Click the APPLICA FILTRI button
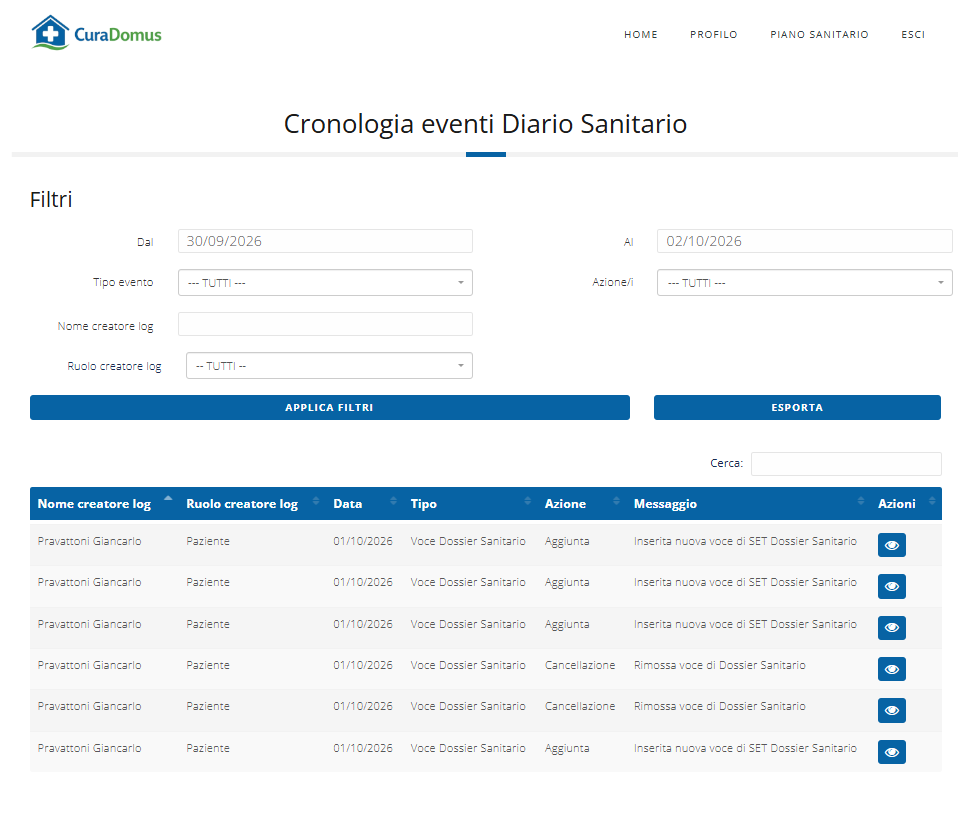 pos(330,407)
